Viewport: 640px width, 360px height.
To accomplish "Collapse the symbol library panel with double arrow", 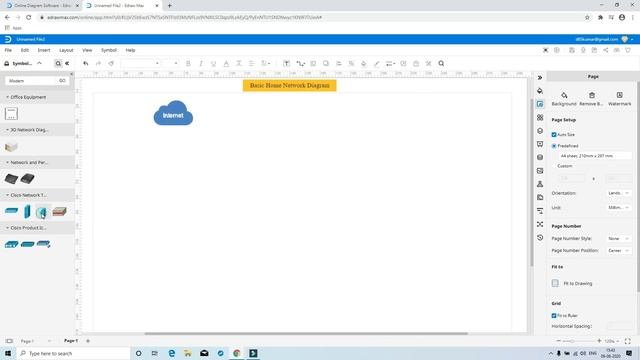I will coord(67,64).
